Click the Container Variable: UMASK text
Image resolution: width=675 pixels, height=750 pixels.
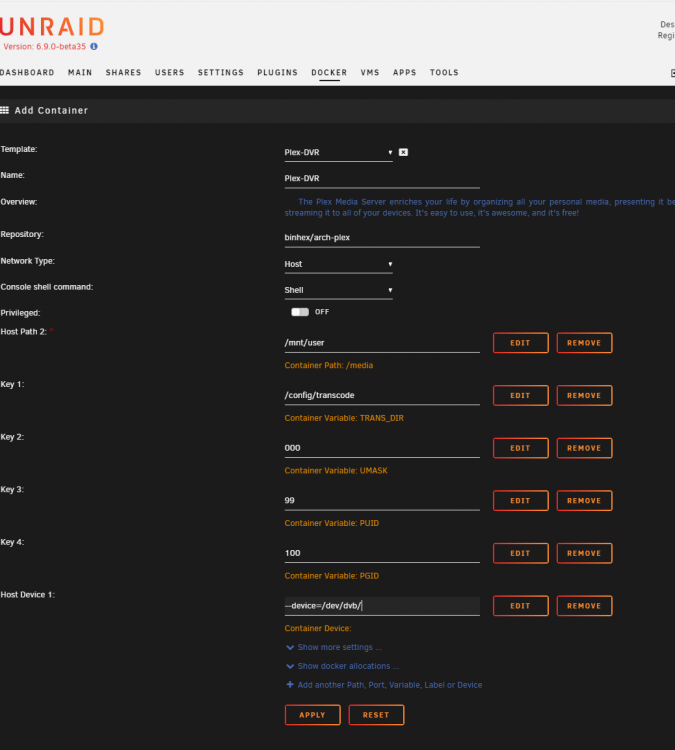click(336, 471)
